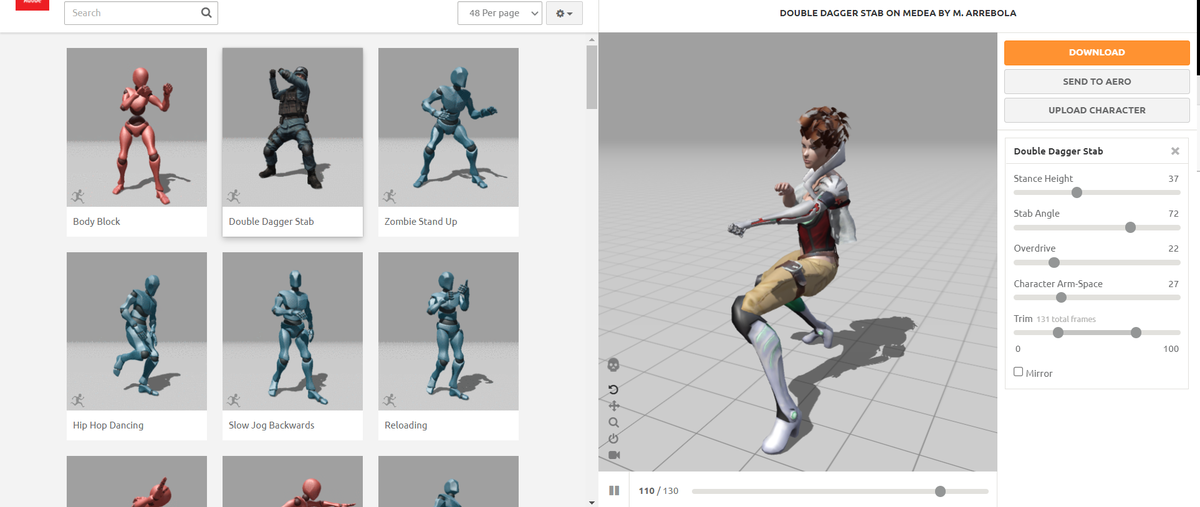The width and height of the screenshot is (1200, 507).
Task: Click the running figure icon on Double Dagger Stab
Action: pyautogui.click(x=234, y=195)
